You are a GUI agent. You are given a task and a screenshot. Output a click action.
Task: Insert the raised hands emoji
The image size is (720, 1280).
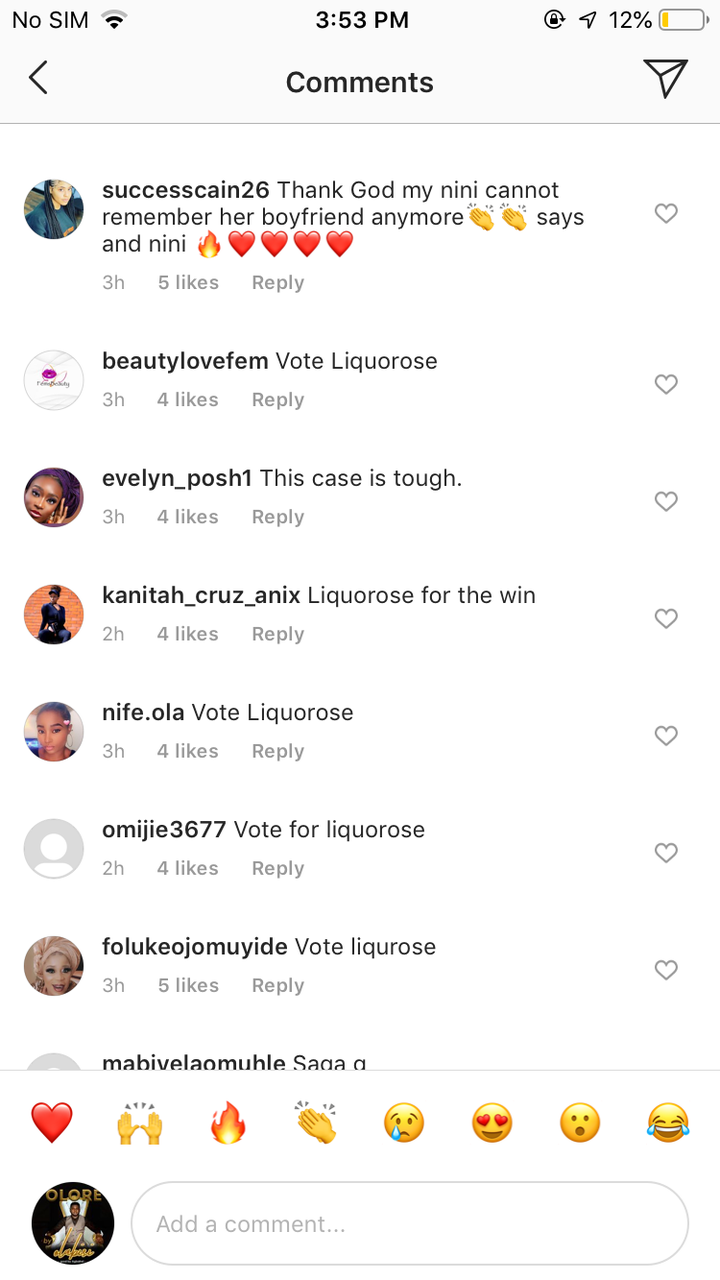(140, 1123)
